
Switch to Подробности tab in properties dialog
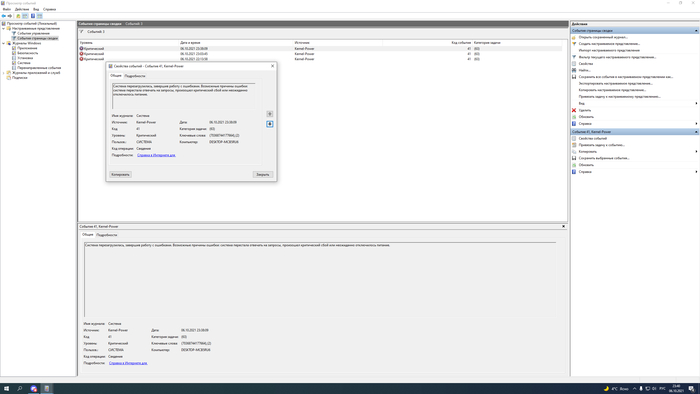tap(135, 76)
